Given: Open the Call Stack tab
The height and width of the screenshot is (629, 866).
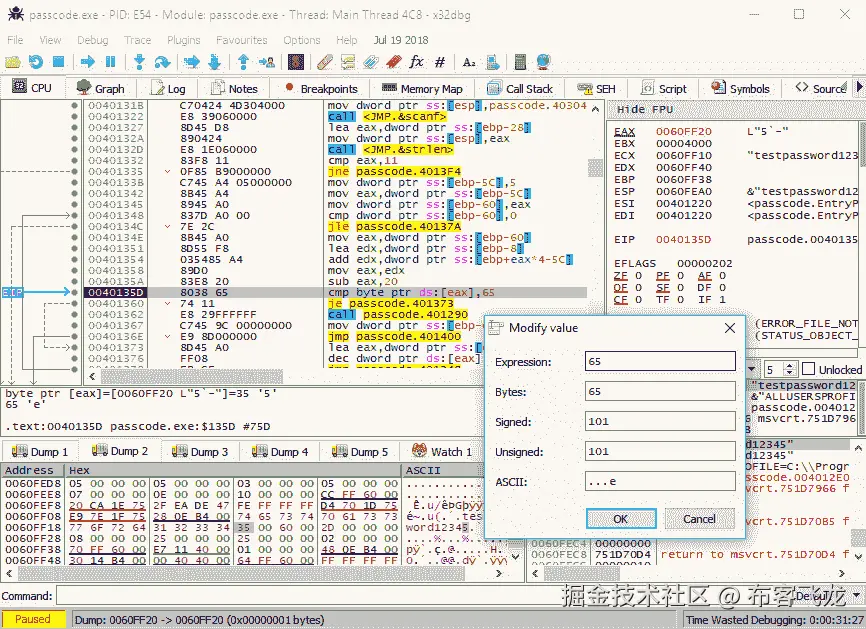Looking at the screenshot, I should click(x=520, y=88).
